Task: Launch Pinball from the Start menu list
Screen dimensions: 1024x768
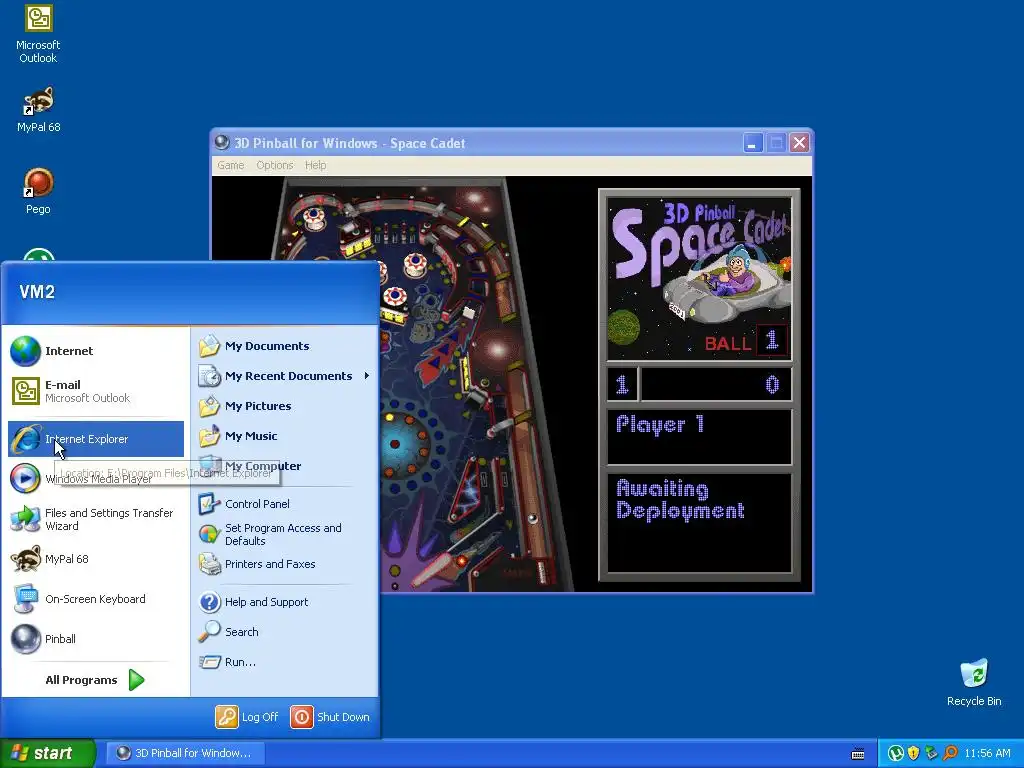Action: pos(96,639)
